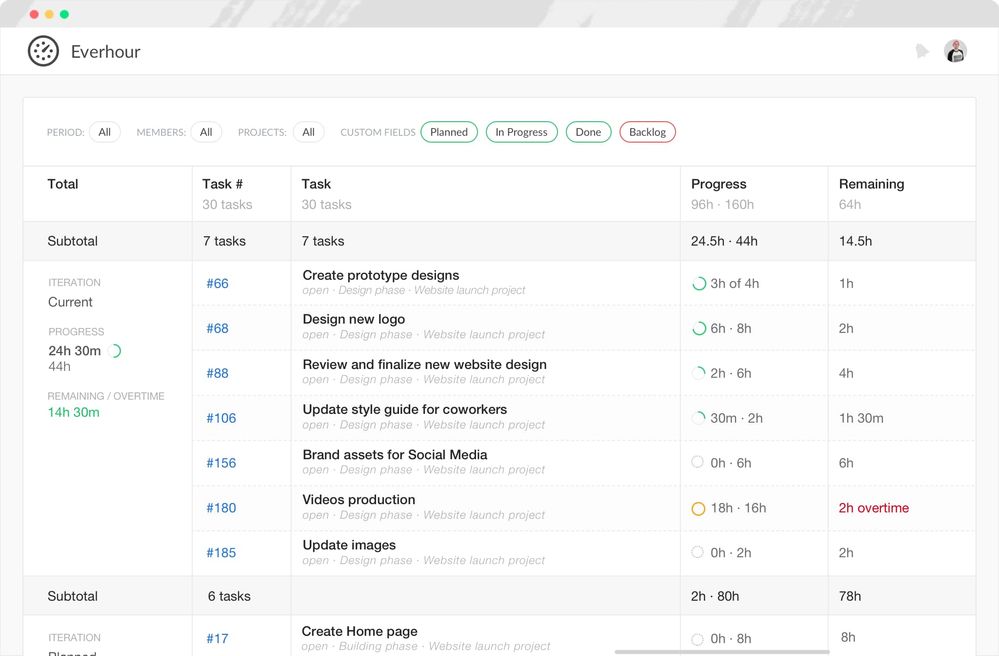999x656 pixels.
Task: Click the Current iteration label
Action: tap(70, 303)
